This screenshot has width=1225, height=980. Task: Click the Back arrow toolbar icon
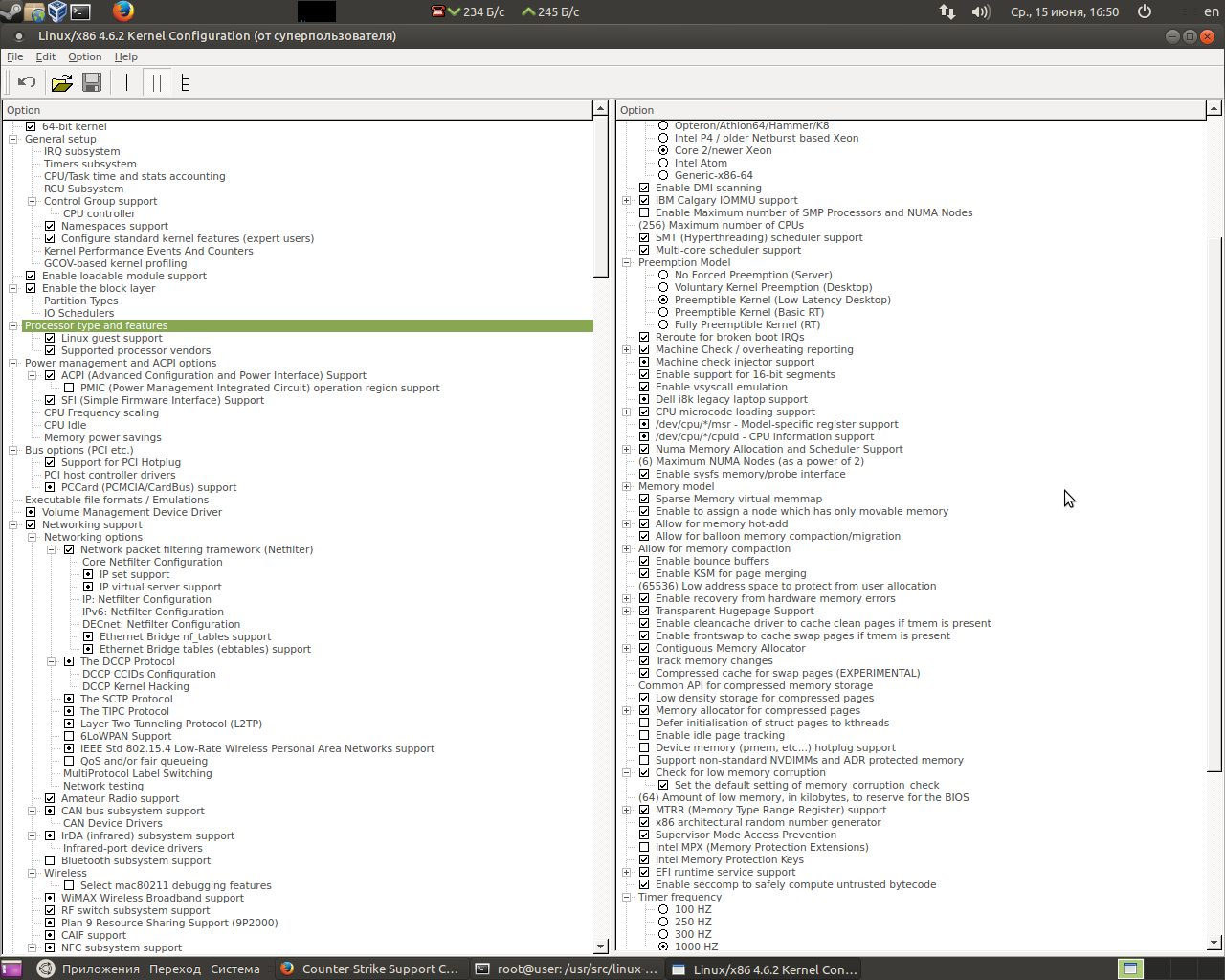click(27, 83)
